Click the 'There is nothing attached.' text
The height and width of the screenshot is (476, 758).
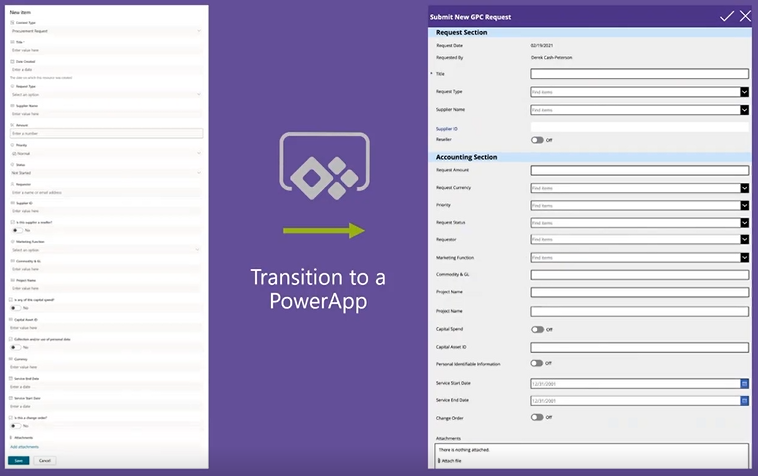[x=464, y=449]
